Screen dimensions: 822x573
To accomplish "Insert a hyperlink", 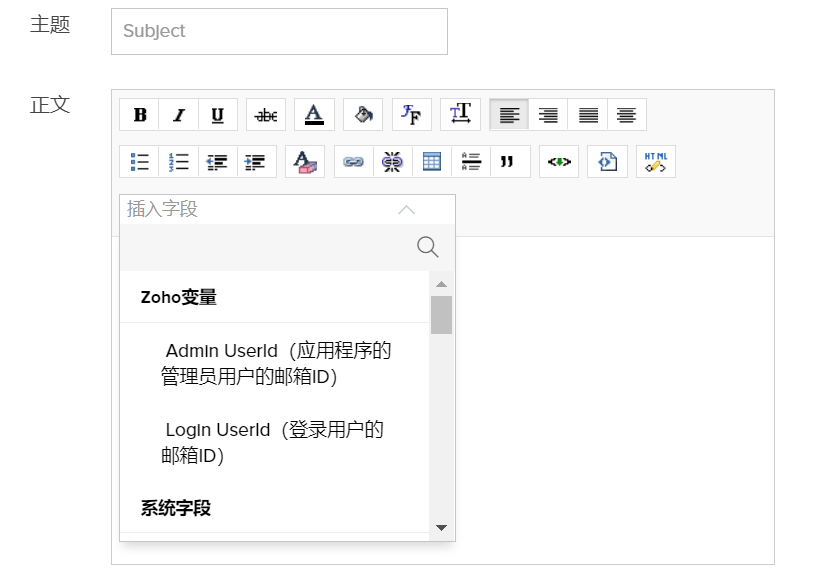I will click(x=353, y=161).
